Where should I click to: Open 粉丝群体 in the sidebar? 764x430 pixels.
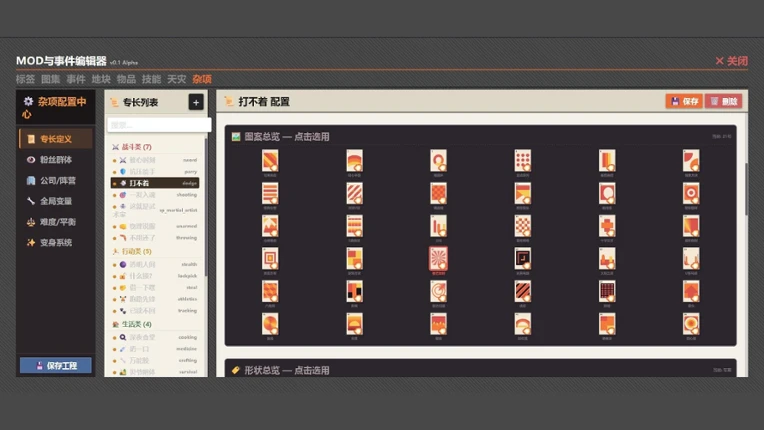point(56,160)
